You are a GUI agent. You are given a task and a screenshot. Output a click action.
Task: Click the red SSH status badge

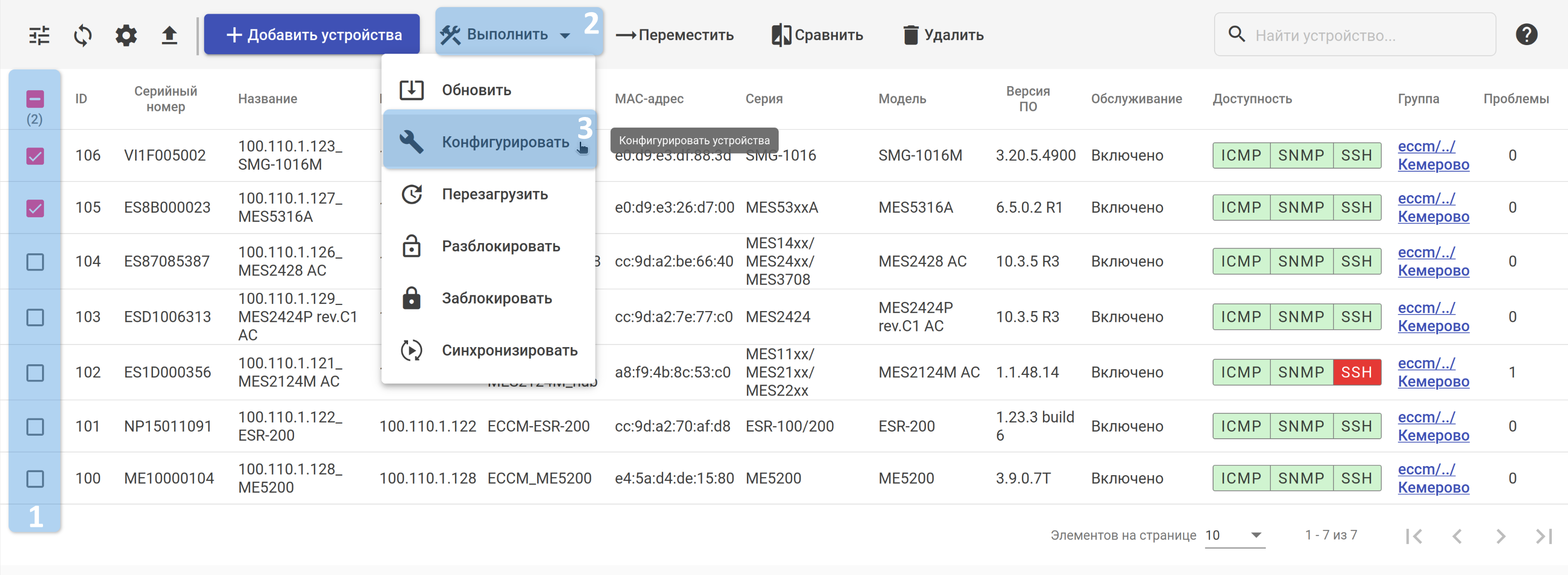tap(1356, 372)
